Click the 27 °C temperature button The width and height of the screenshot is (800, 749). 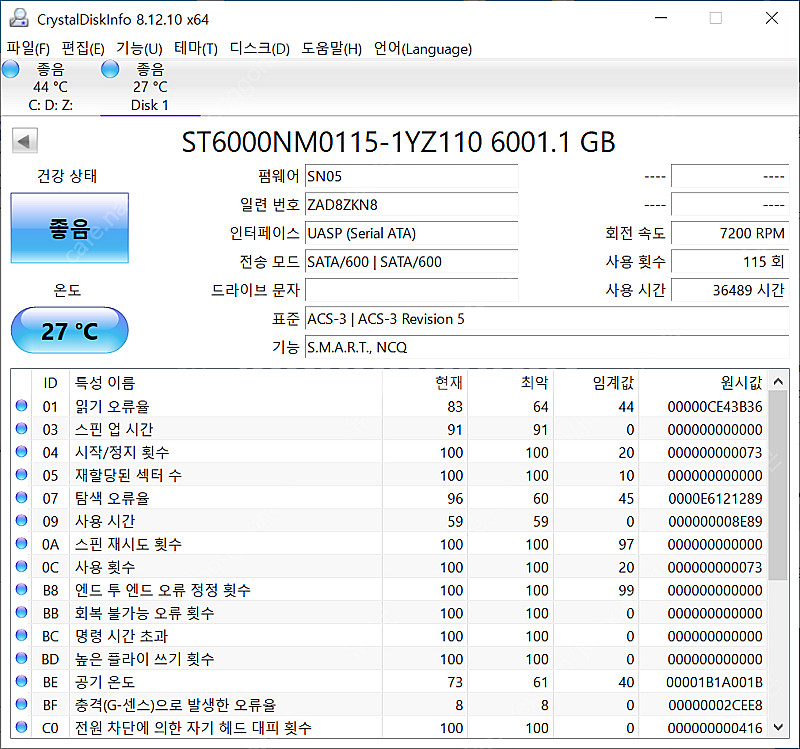[x=70, y=331]
